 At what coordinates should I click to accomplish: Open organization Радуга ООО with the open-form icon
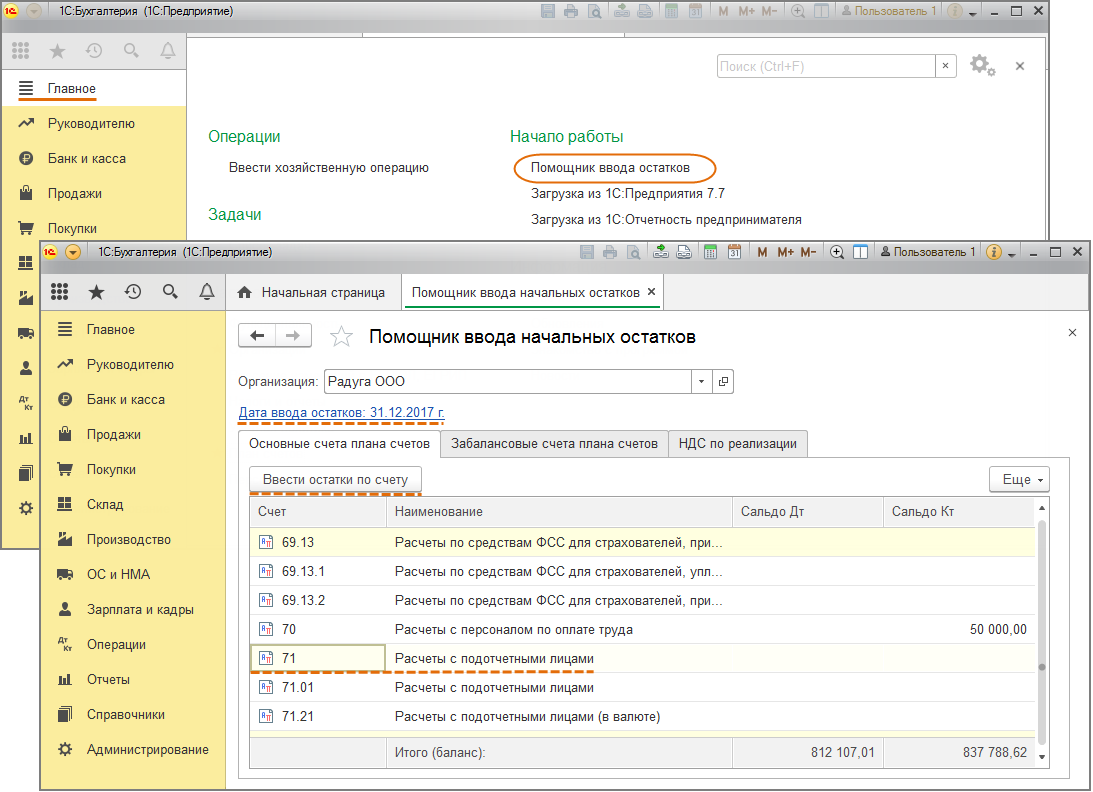click(x=723, y=381)
